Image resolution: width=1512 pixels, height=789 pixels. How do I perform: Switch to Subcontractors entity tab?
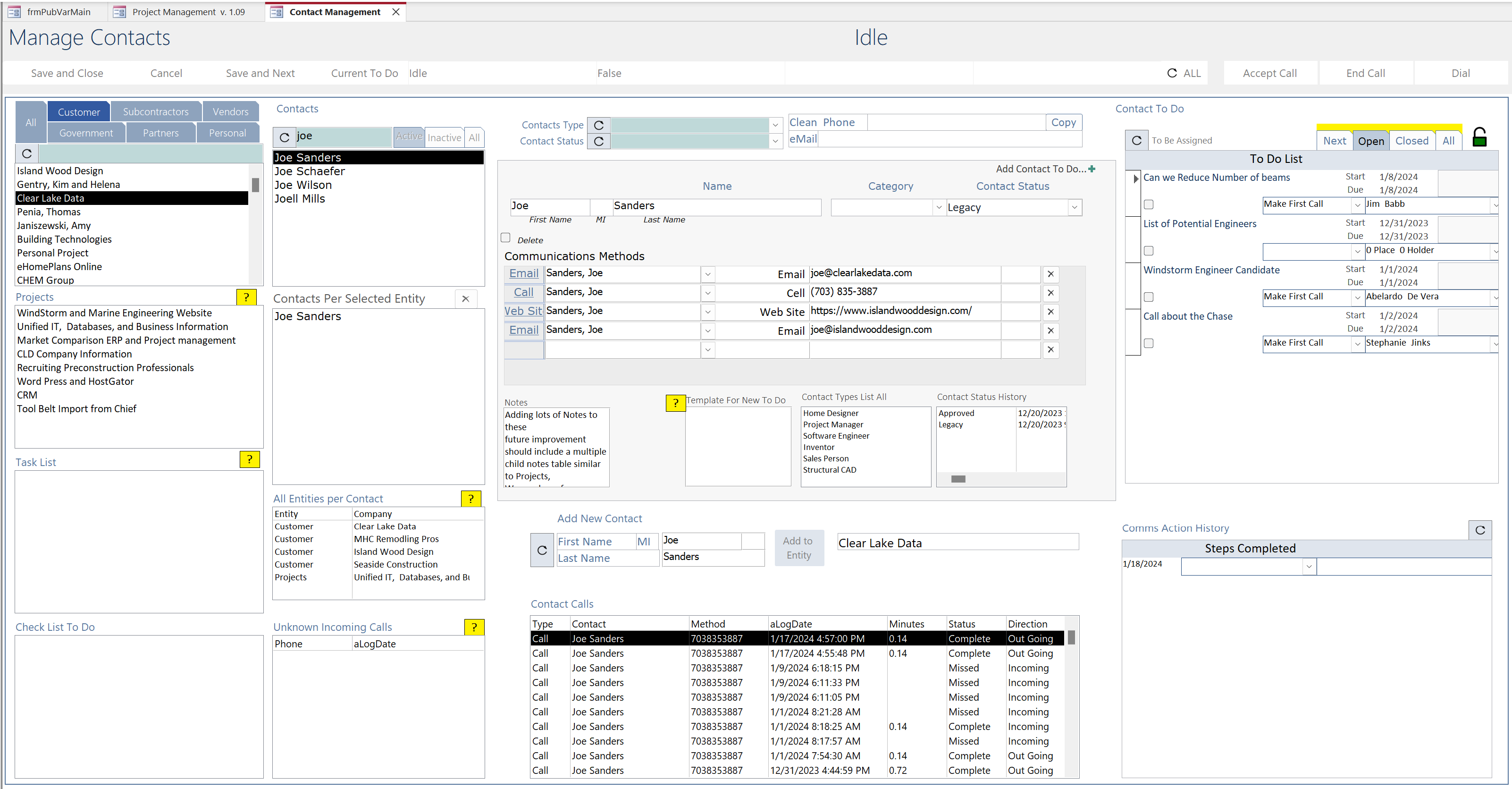tap(156, 111)
